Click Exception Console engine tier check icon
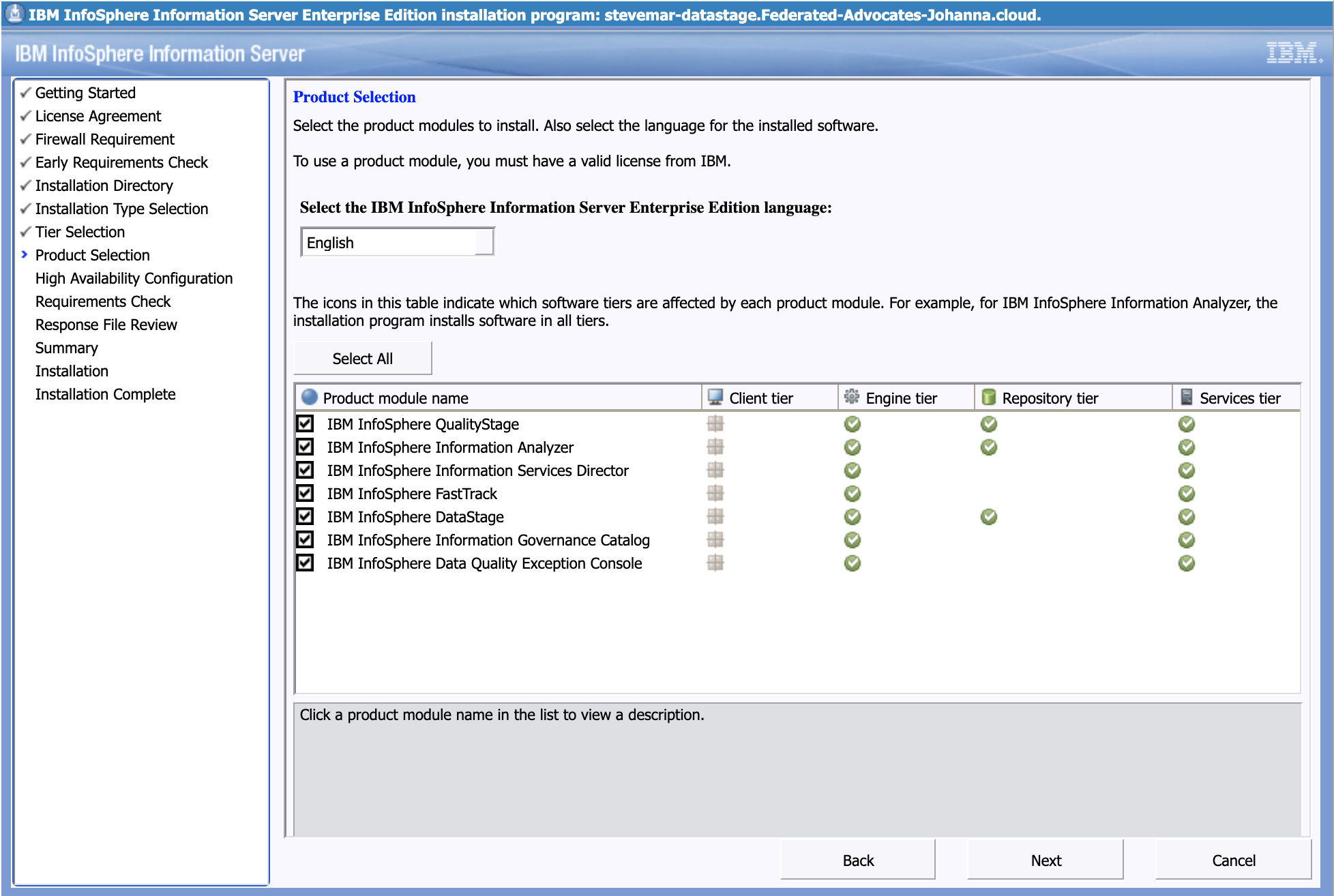The image size is (1334, 896). 853,563
